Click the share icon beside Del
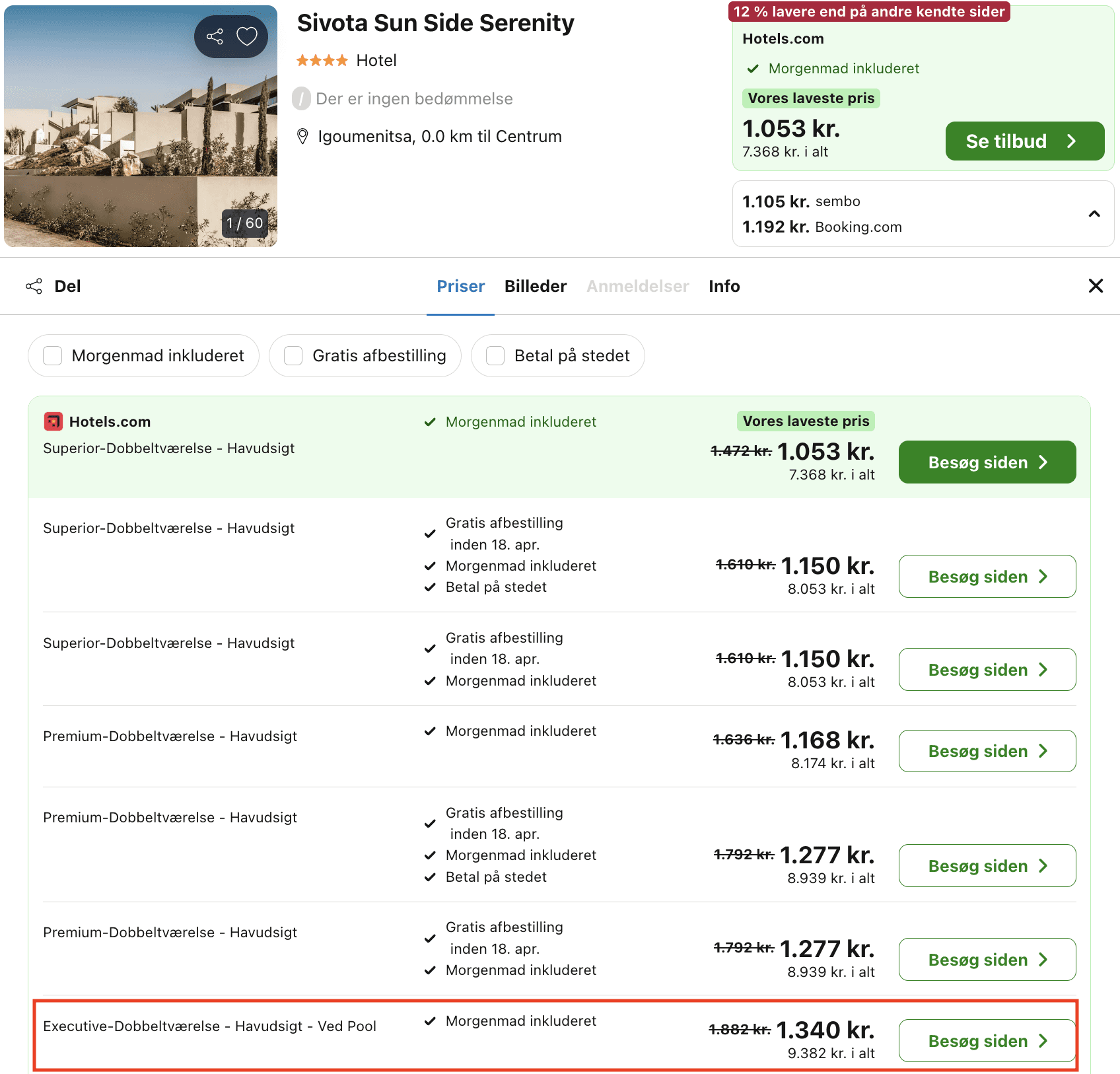This screenshot has height=1074, width=1120. [x=34, y=286]
